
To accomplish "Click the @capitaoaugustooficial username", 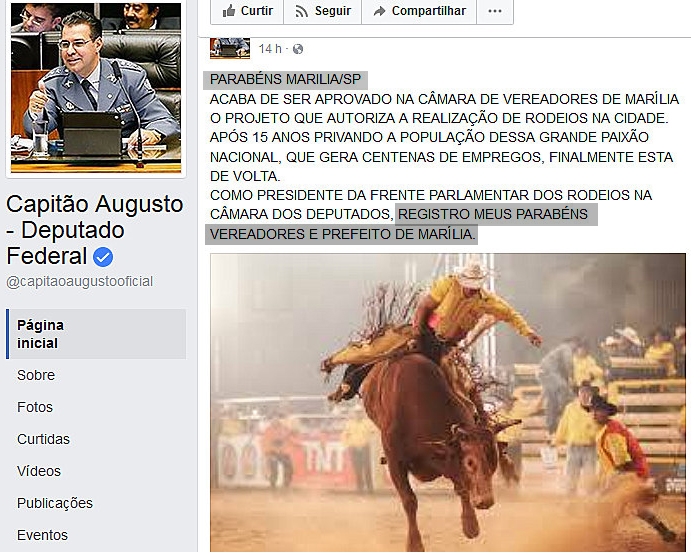I will coord(79,282).
